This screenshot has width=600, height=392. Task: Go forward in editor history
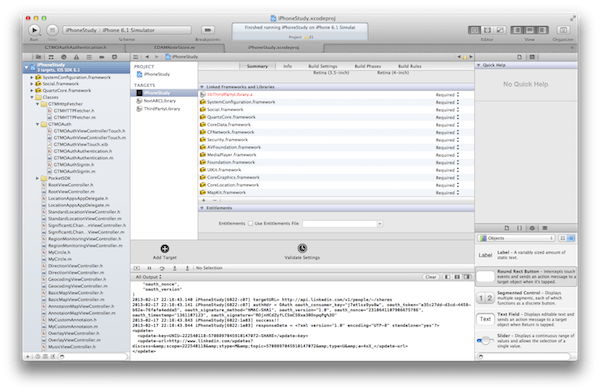pos(157,57)
